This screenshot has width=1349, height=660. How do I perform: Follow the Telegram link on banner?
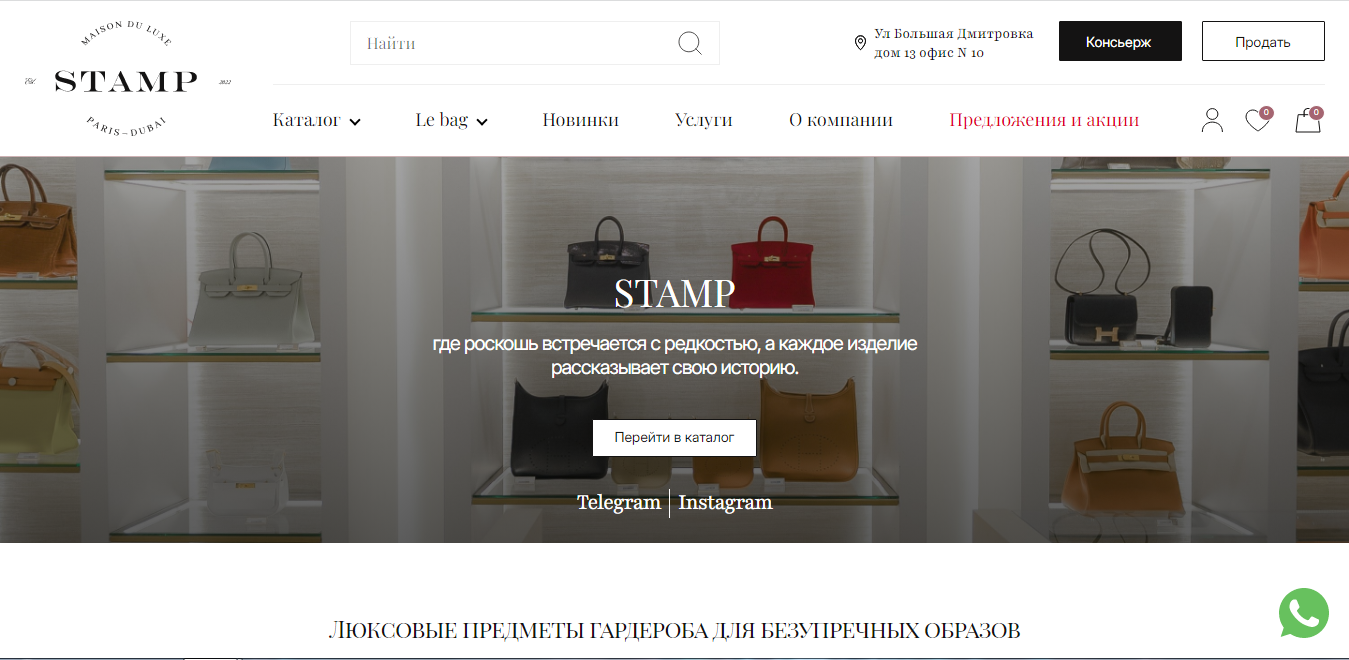pyautogui.click(x=618, y=502)
